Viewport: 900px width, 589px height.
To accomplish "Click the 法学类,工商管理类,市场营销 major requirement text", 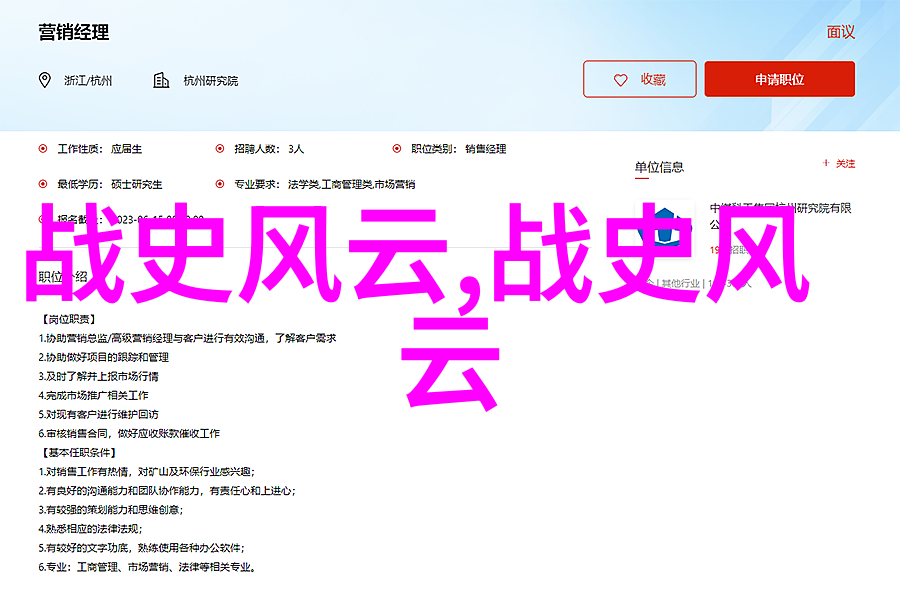I will coord(351,185).
